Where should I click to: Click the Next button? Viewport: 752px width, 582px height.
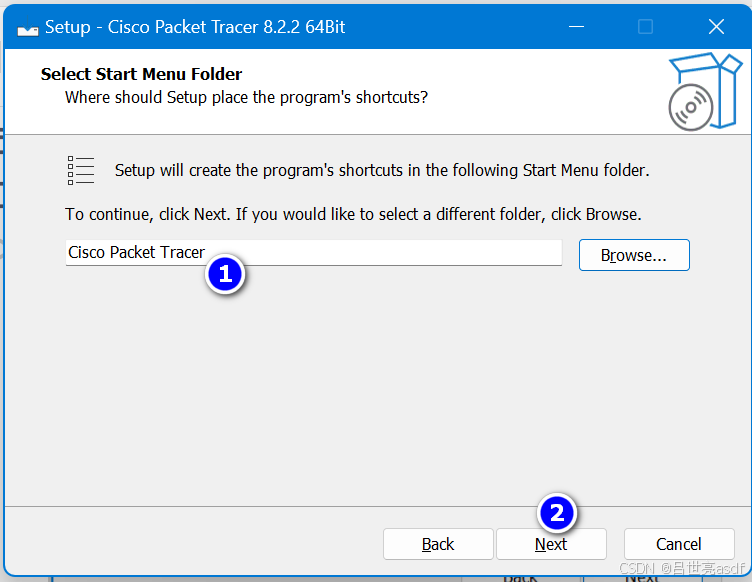coord(551,544)
